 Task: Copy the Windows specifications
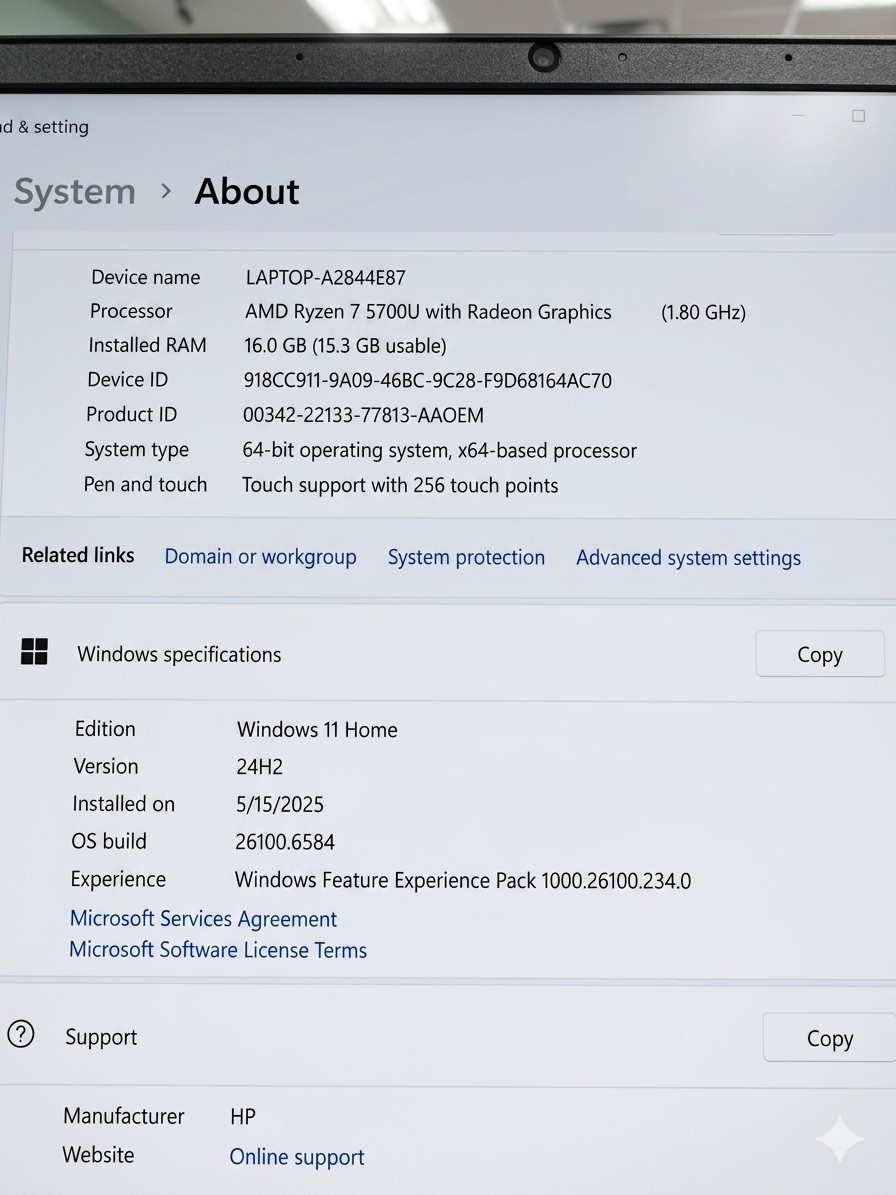(x=820, y=654)
